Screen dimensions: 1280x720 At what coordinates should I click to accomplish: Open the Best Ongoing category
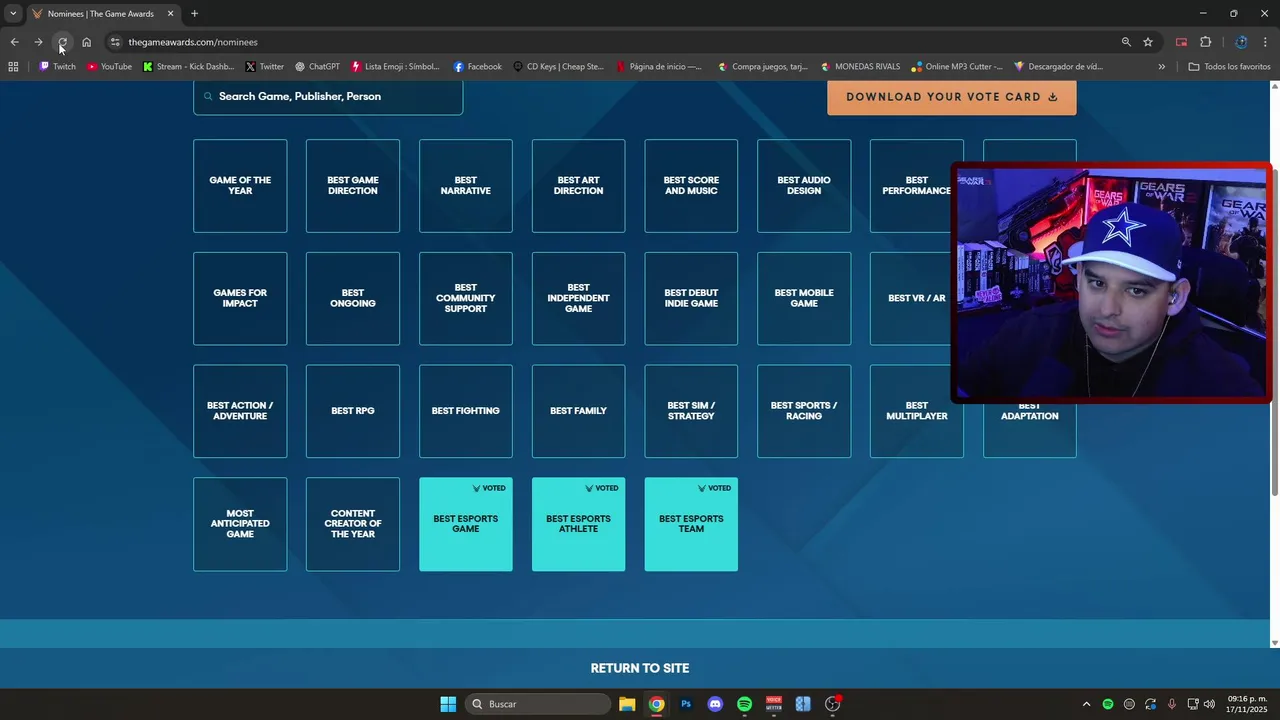[353, 299]
